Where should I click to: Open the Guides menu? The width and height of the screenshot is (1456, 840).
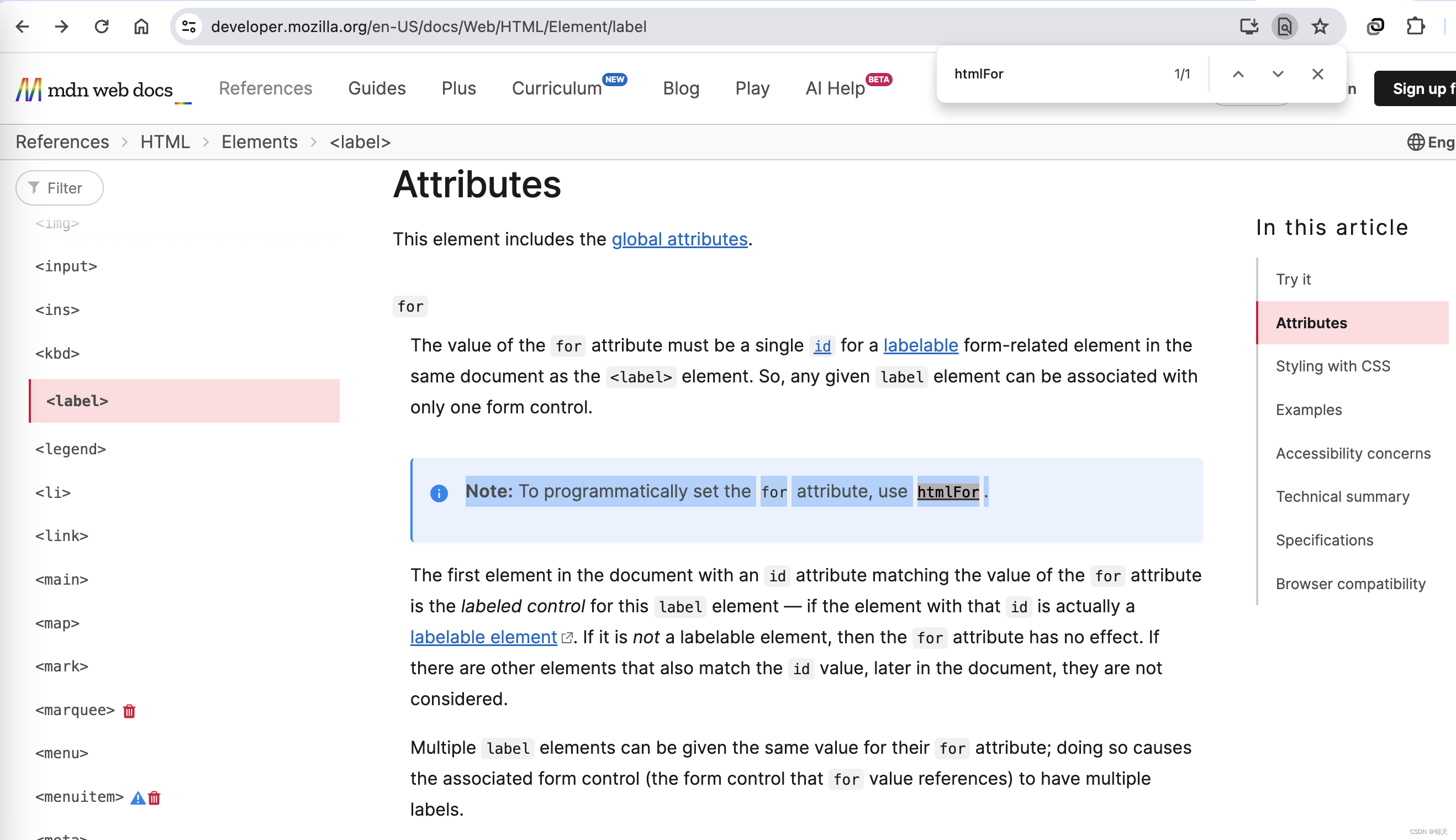tap(377, 88)
